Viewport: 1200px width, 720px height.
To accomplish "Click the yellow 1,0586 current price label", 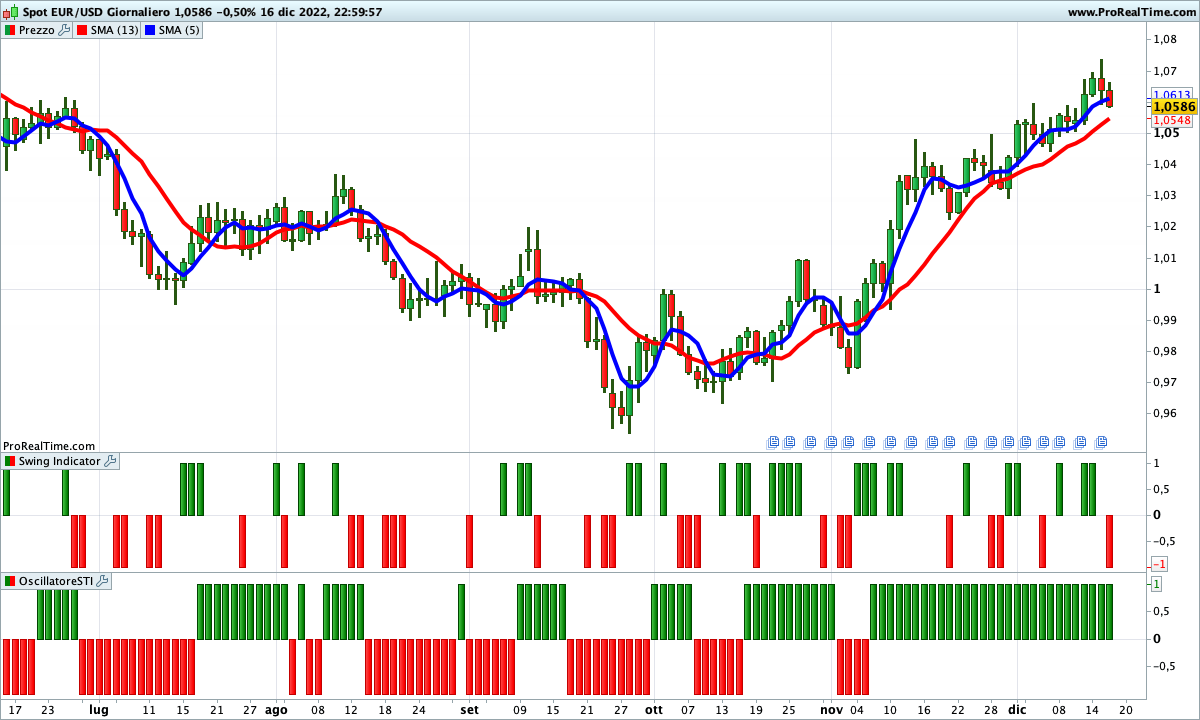I will [x=1173, y=106].
